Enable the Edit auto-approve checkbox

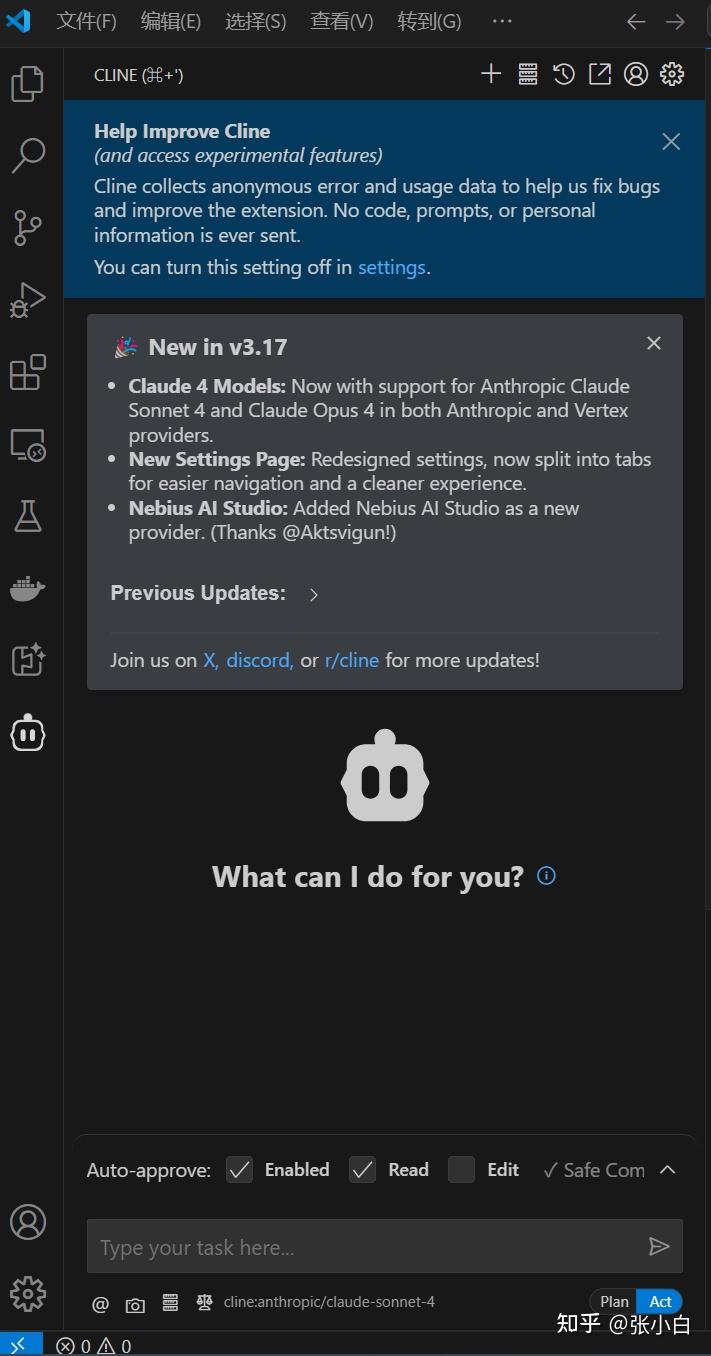(x=461, y=1170)
